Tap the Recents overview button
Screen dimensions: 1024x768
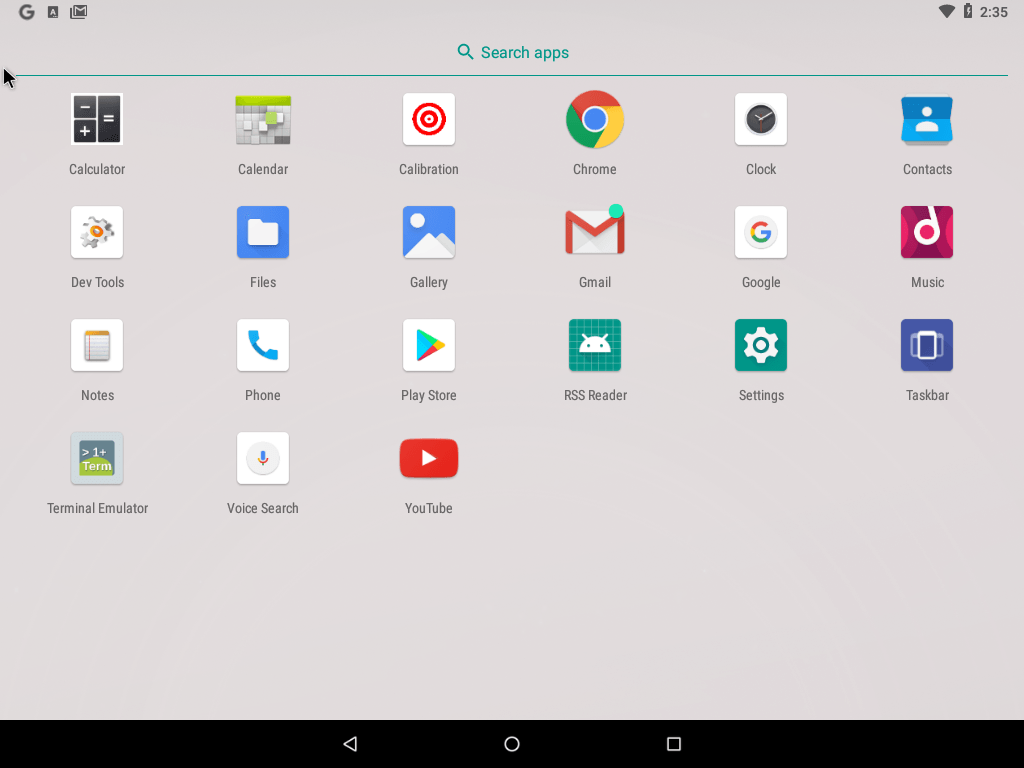pyautogui.click(x=674, y=744)
